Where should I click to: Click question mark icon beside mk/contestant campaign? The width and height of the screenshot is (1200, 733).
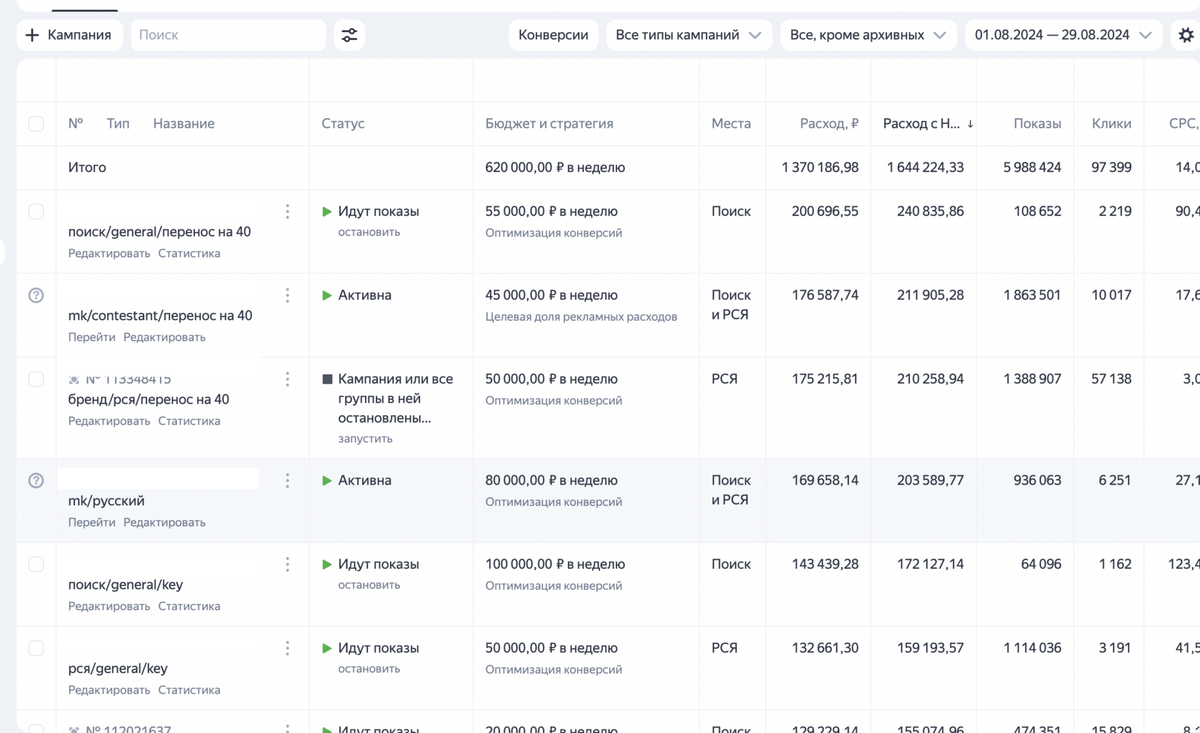(x=36, y=296)
